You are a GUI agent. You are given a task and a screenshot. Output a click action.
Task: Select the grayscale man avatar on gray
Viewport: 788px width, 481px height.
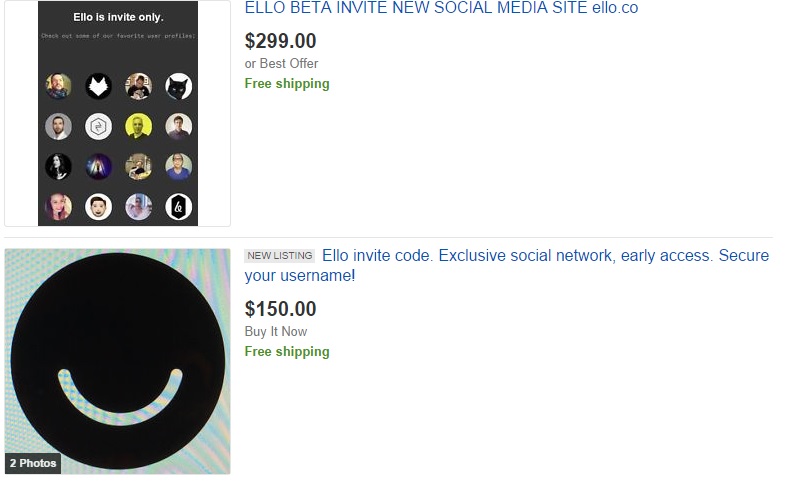(58, 126)
